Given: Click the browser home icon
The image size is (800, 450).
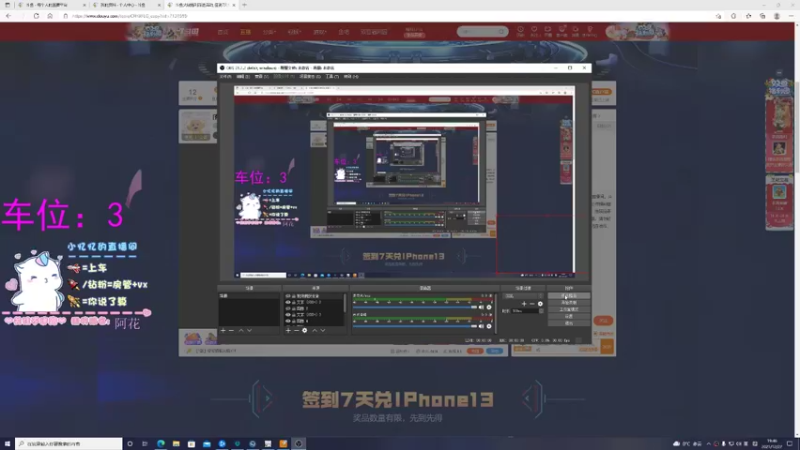Looking at the screenshot, I should pos(49,16).
